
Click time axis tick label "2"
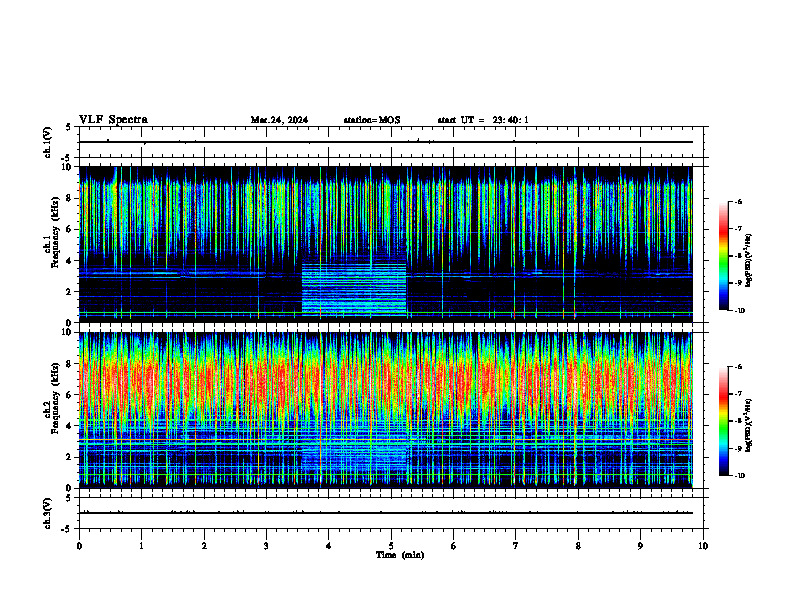[x=204, y=546]
